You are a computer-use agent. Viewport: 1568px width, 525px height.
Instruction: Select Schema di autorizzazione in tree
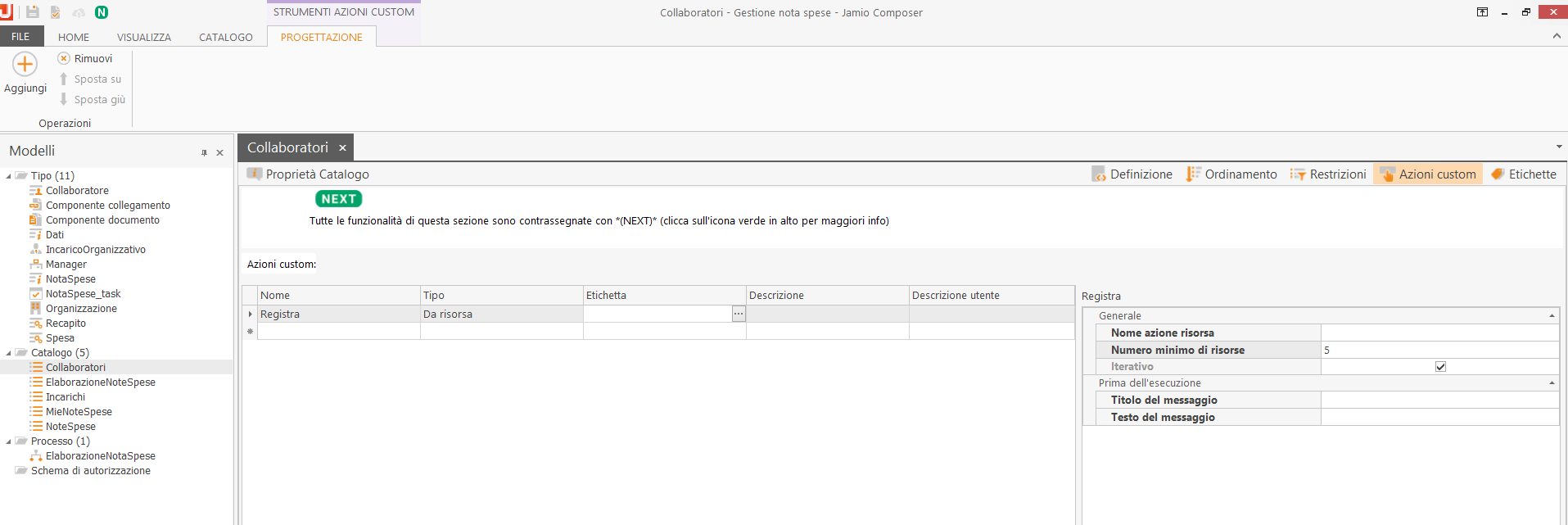click(90, 471)
